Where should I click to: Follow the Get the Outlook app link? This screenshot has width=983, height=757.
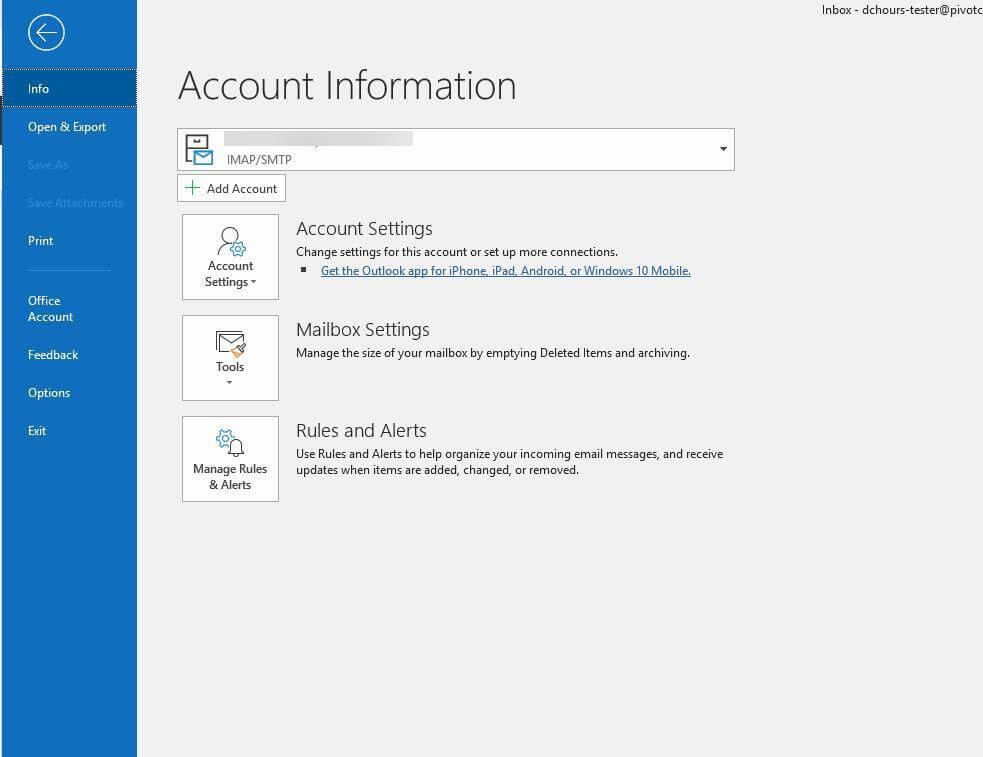point(505,271)
